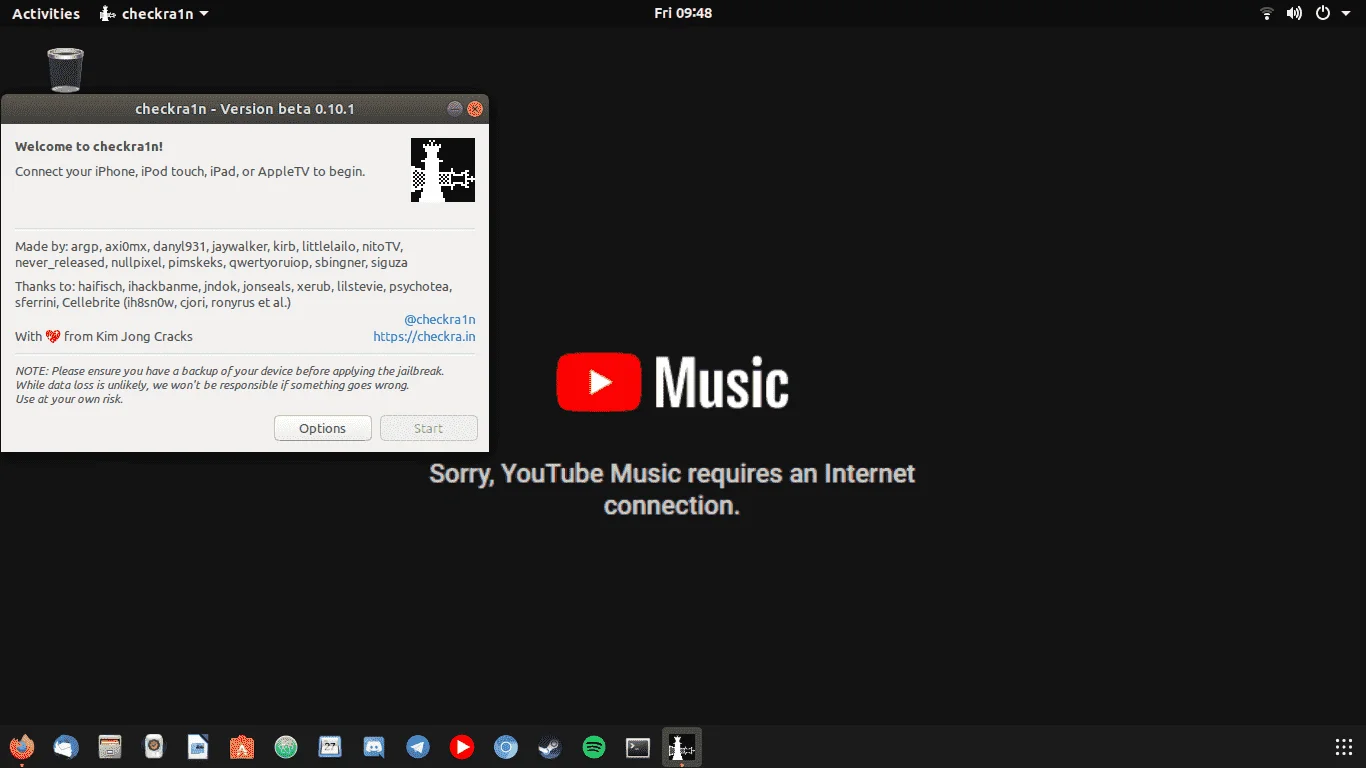Click 'Connect your iPhone, iPod touch' text

click(190, 171)
